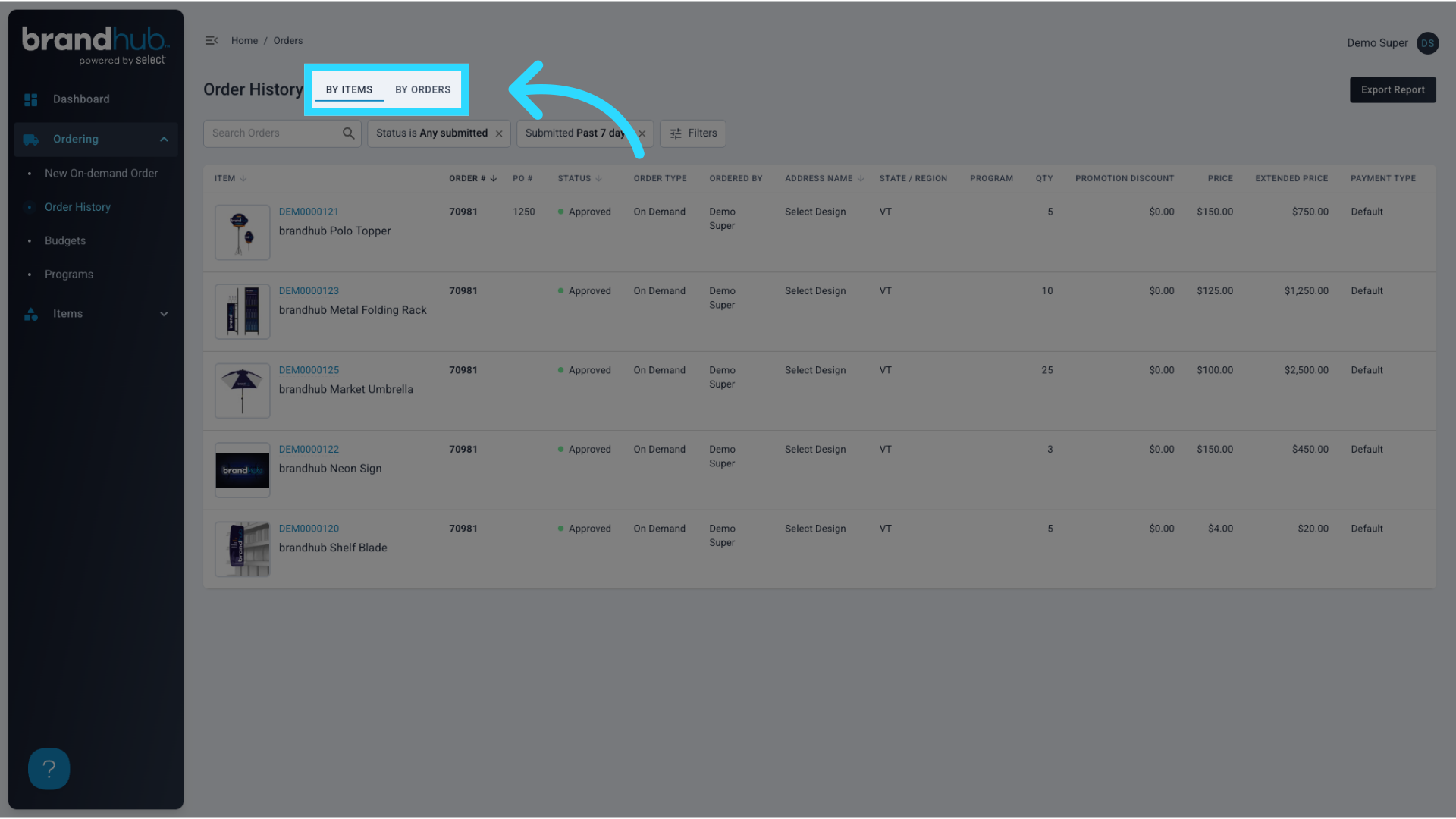The height and width of the screenshot is (819, 1456).
Task: Collapse the sidebar using the hamburger icon
Action: tap(211, 40)
